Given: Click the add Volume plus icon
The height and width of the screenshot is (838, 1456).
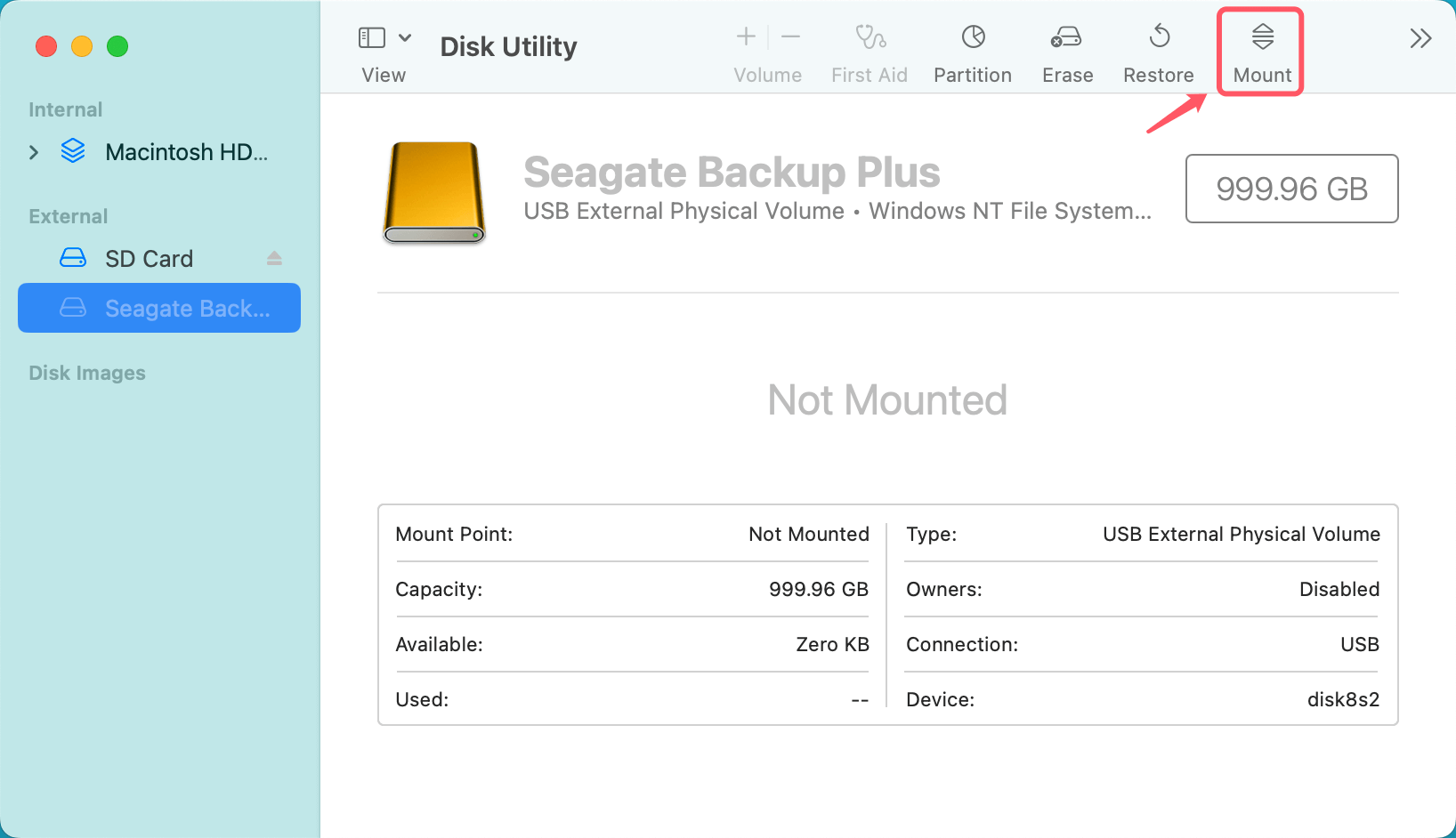Looking at the screenshot, I should pyautogui.click(x=745, y=36).
